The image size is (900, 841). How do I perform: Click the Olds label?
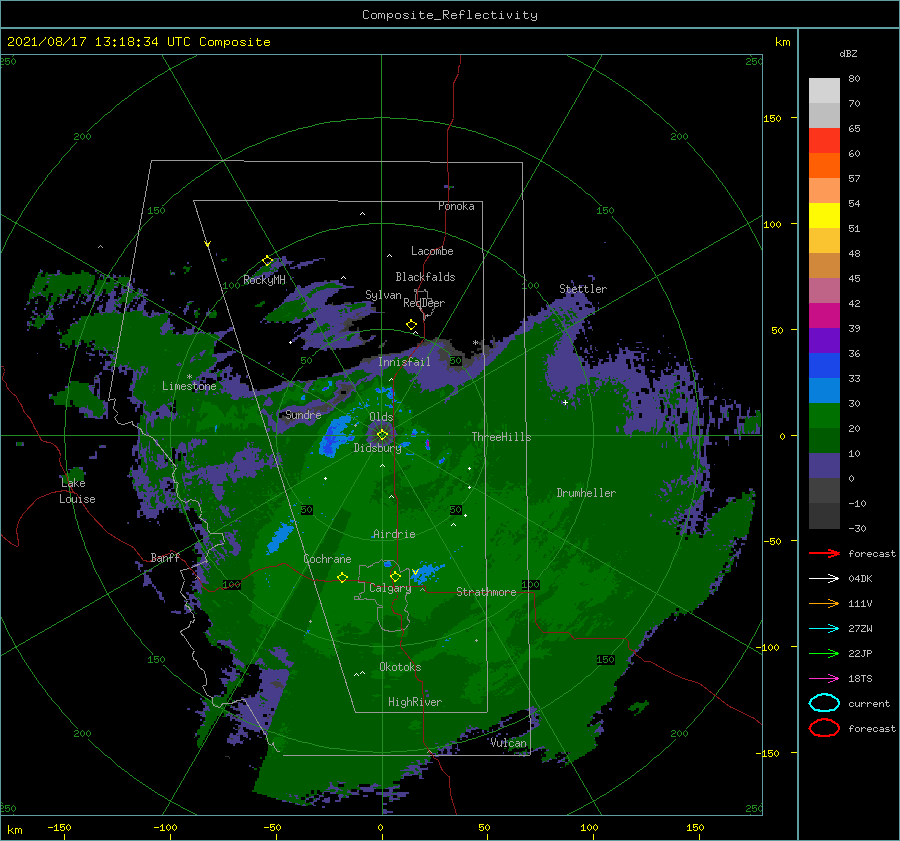381,417
